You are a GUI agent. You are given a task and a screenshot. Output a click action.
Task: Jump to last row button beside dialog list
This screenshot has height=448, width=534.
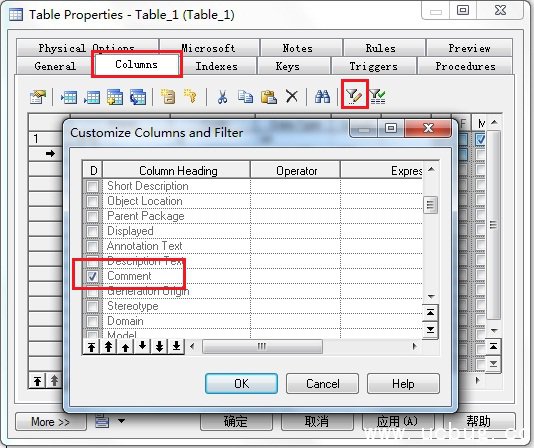tap(430, 330)
